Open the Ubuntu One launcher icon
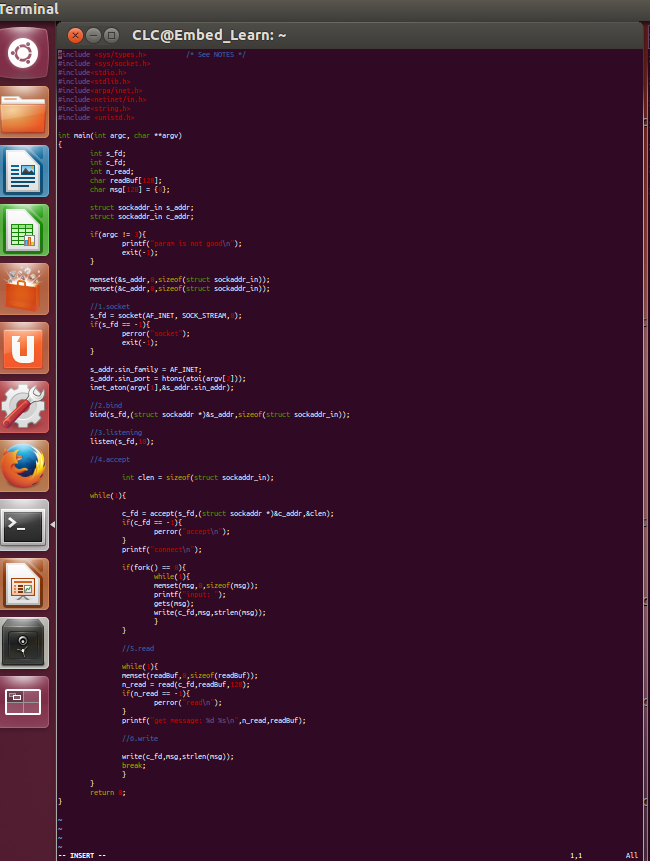Image resolution: width=650 pixels, height=861 pixels. 24,348
